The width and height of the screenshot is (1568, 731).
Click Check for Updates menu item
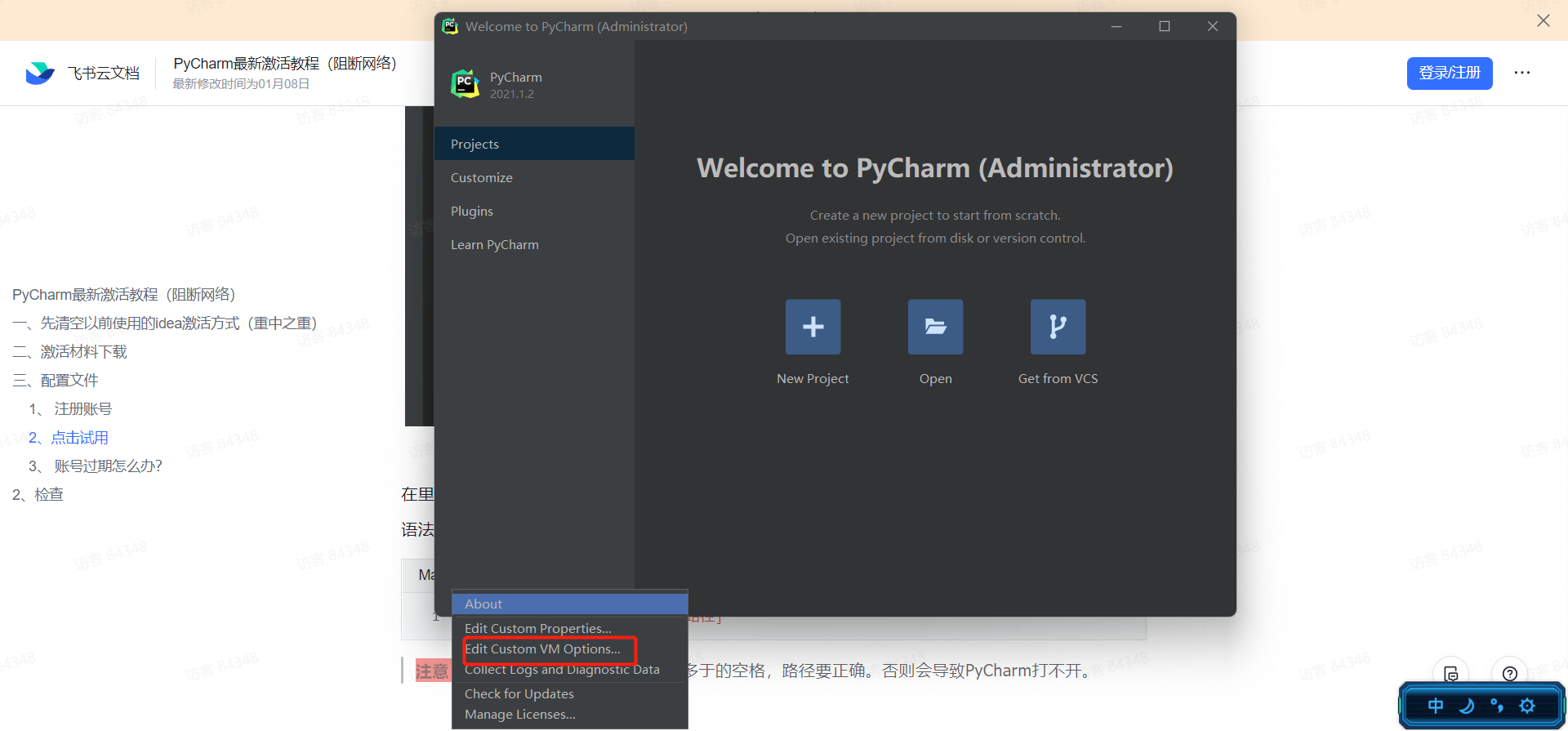coord(570,693)
